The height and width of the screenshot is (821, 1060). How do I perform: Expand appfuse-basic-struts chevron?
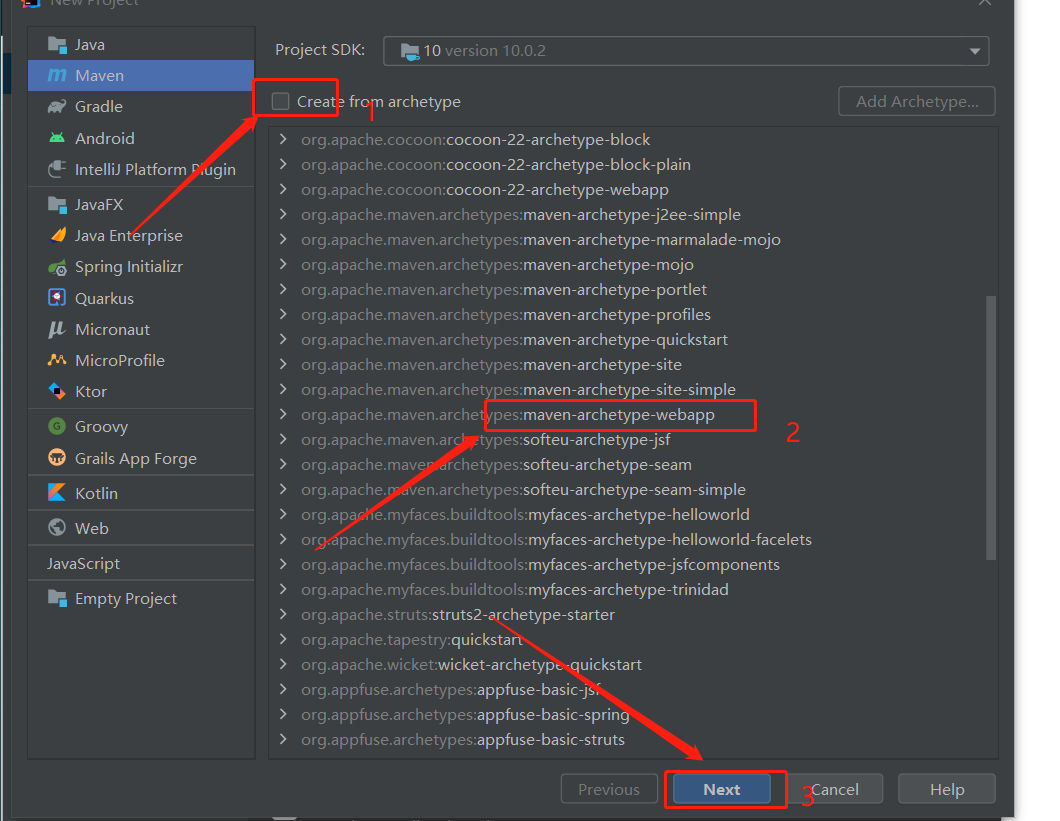click(283, 740)
